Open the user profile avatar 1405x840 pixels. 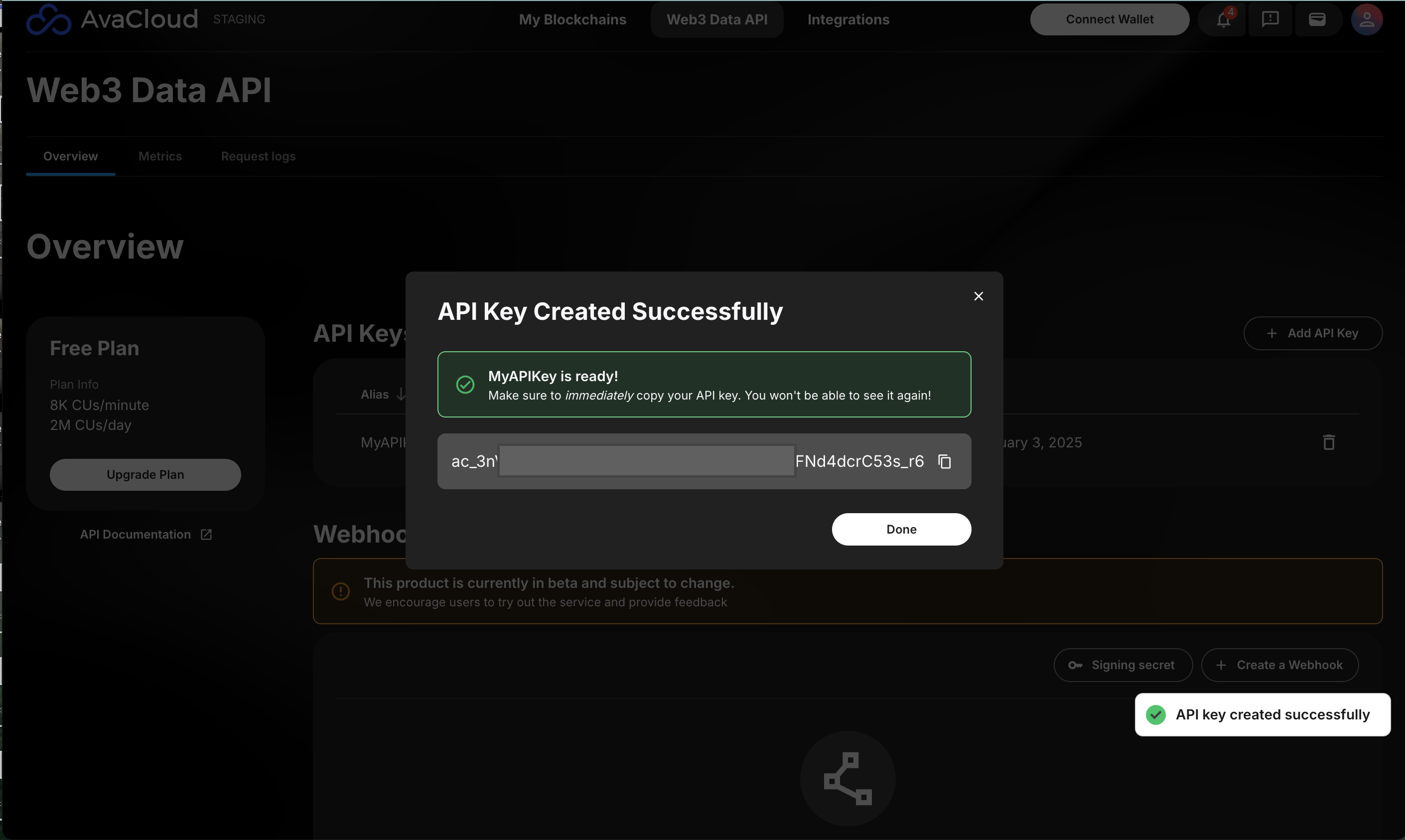pos(1367,20)
